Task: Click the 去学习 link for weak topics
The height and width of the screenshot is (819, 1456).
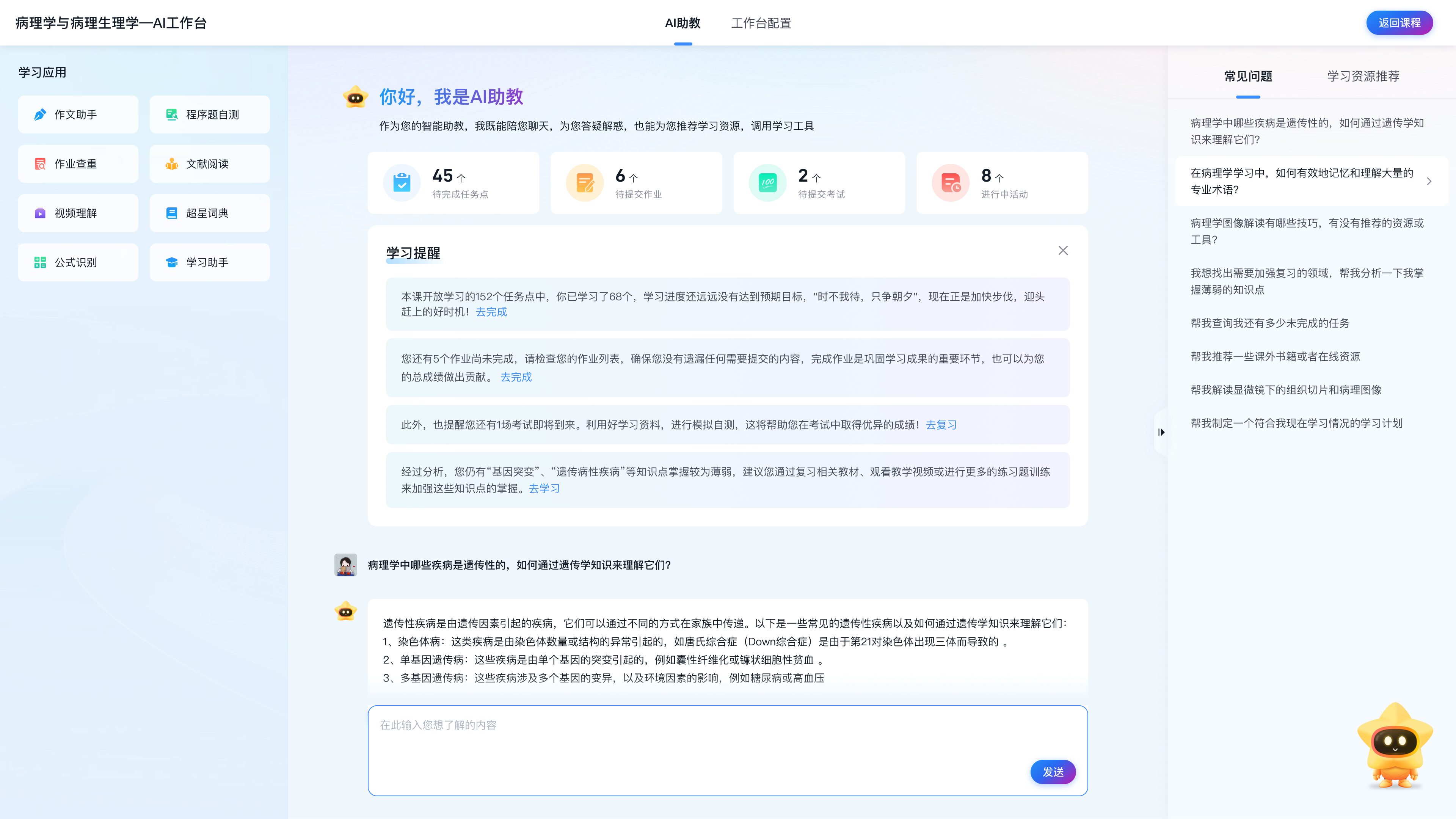Action: (544, 489)
